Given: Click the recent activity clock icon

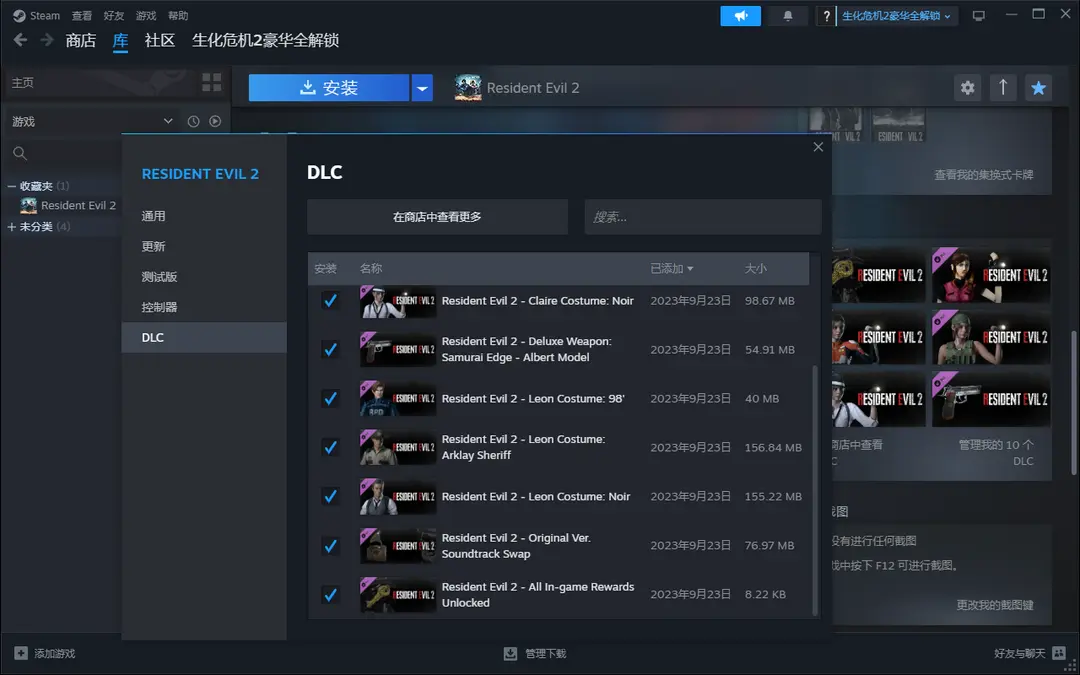Looking at the screenshot, I should pyautogui.click(x=194, y=121).
